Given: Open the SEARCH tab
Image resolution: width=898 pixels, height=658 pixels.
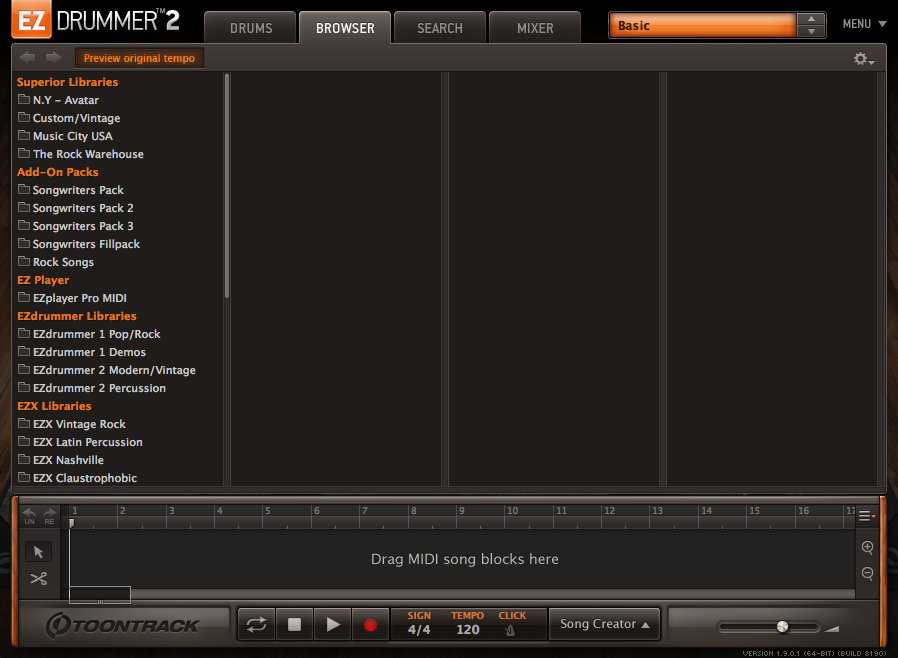Looking at the screenshot, I should tap(439, 28).
